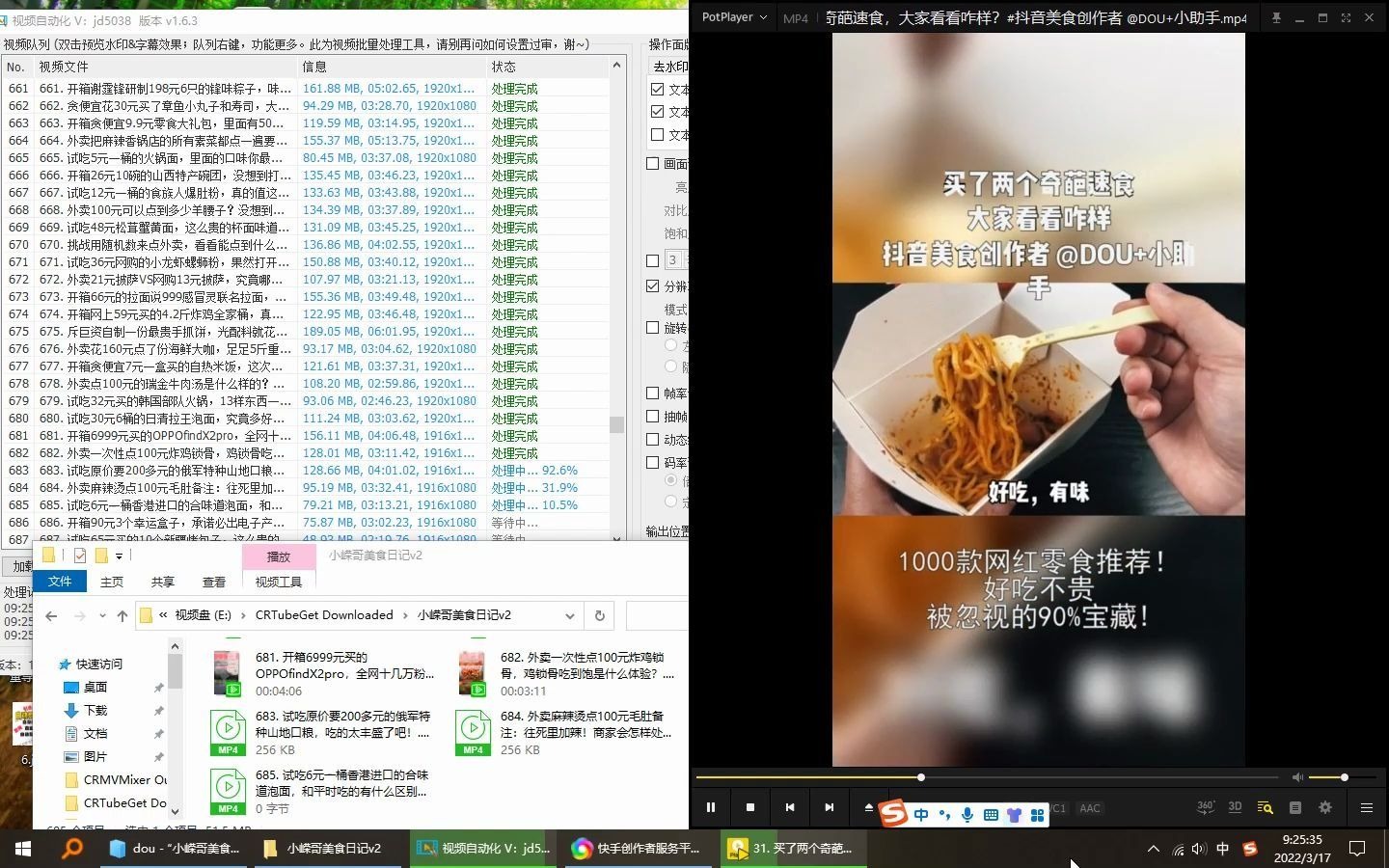Activate Sogou voice input microphone
This screenshot has height=868, width=1389.
tap(967, 815)
